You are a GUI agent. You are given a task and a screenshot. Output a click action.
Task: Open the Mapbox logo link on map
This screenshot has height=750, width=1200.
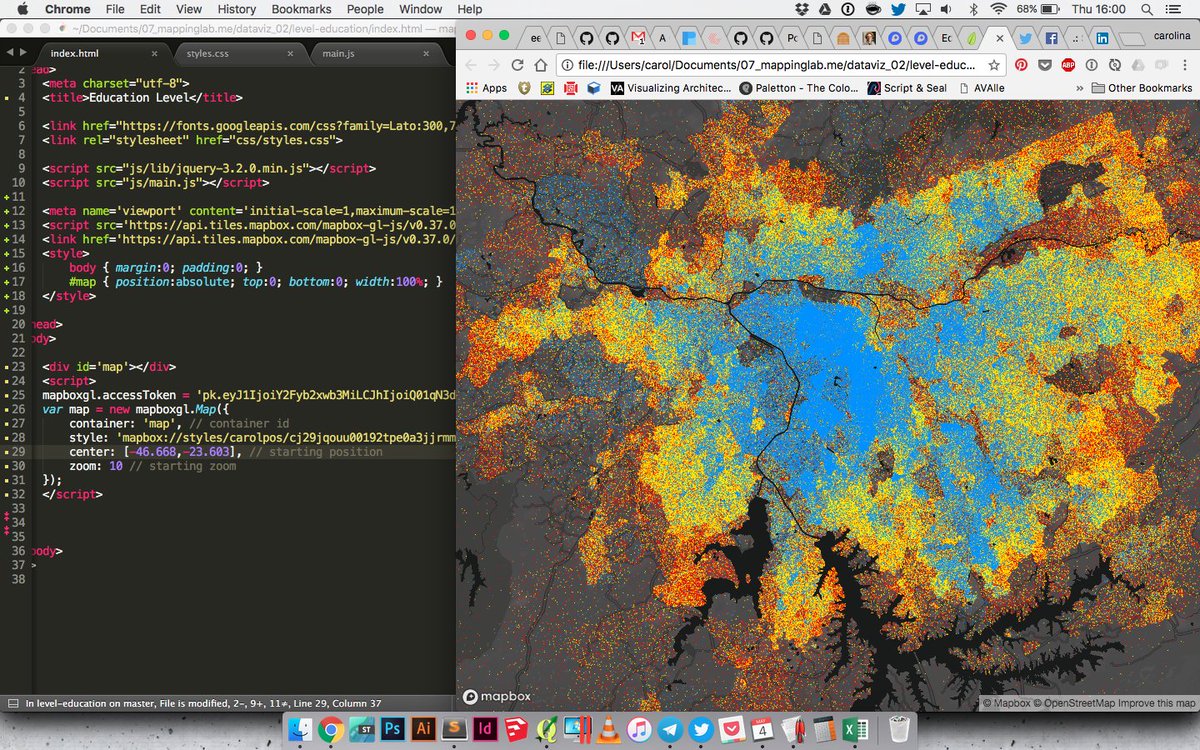pos(497,696)
